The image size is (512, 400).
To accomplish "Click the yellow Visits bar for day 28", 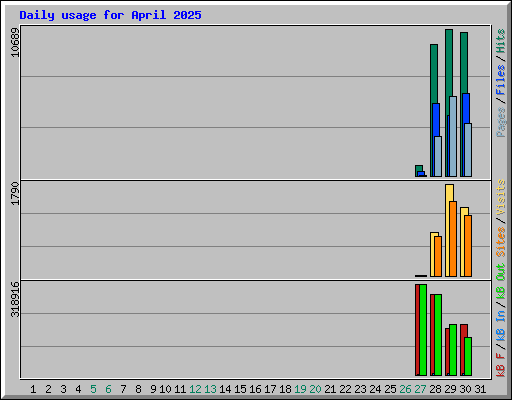I will [x=432, y=254].
